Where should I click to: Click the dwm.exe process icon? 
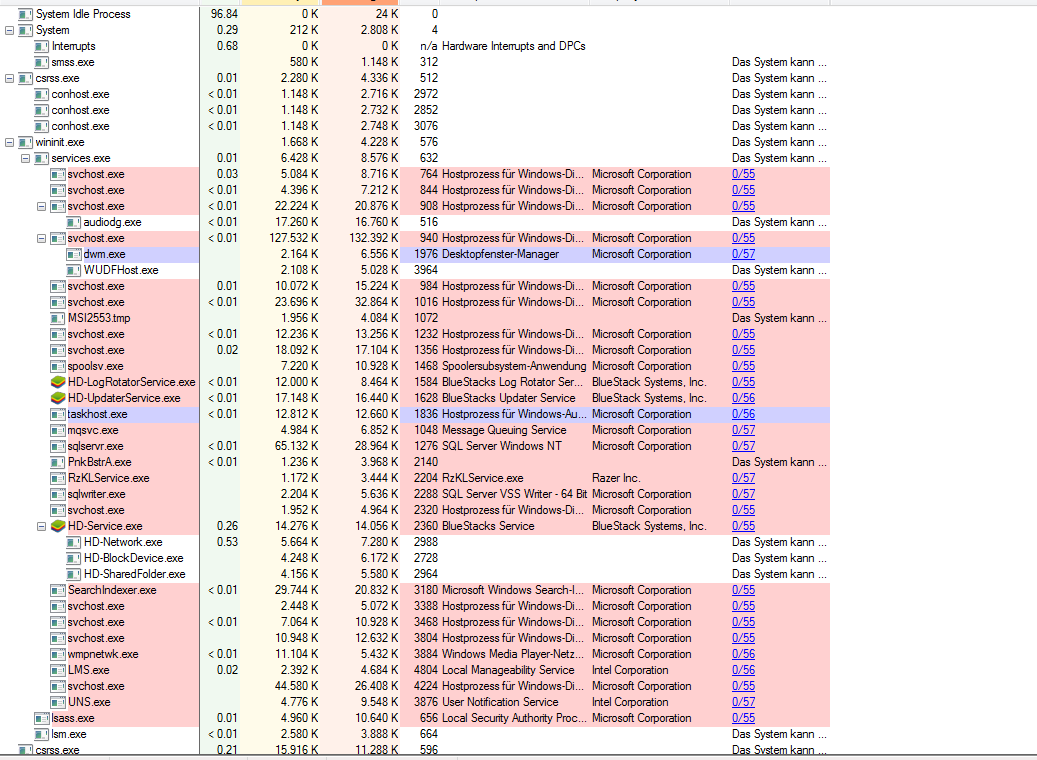point(74,254)
